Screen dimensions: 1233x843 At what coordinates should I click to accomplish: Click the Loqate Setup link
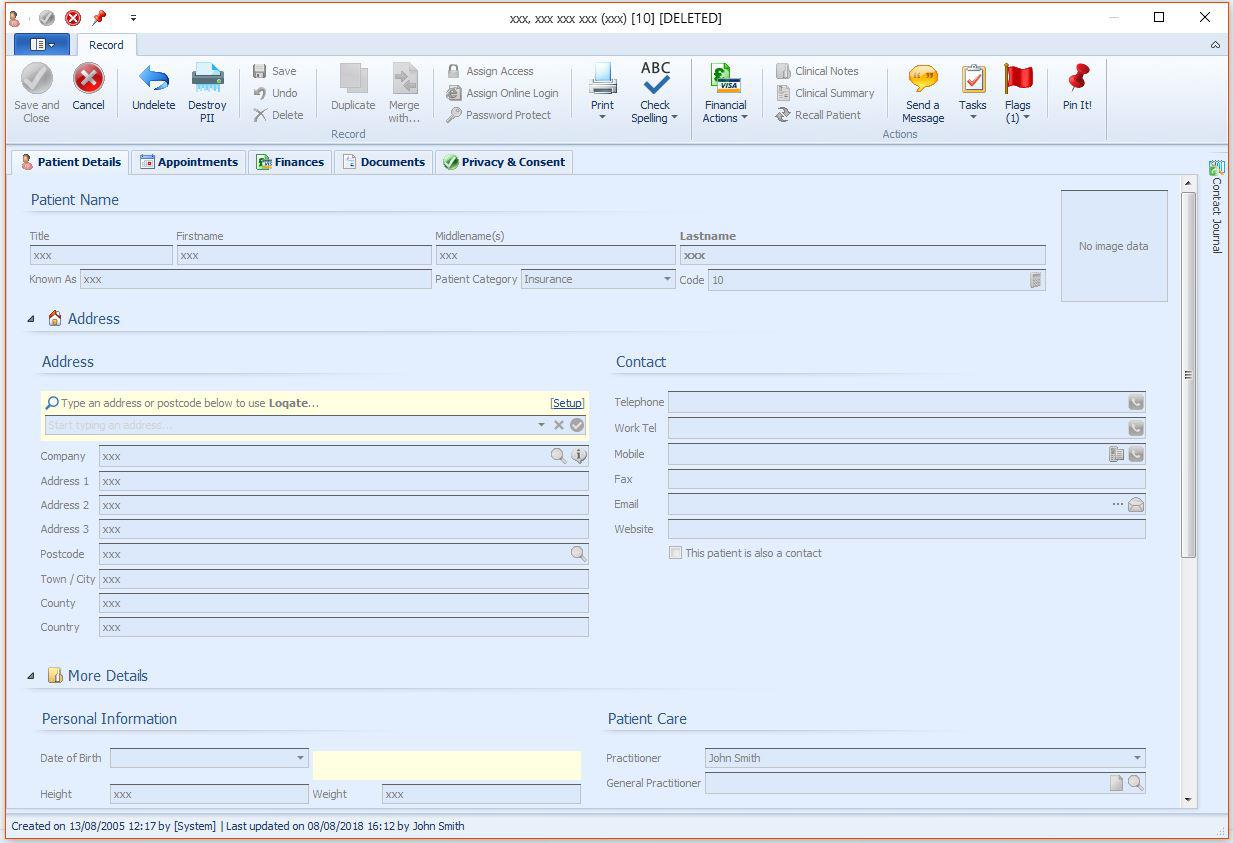coord(567,403)
